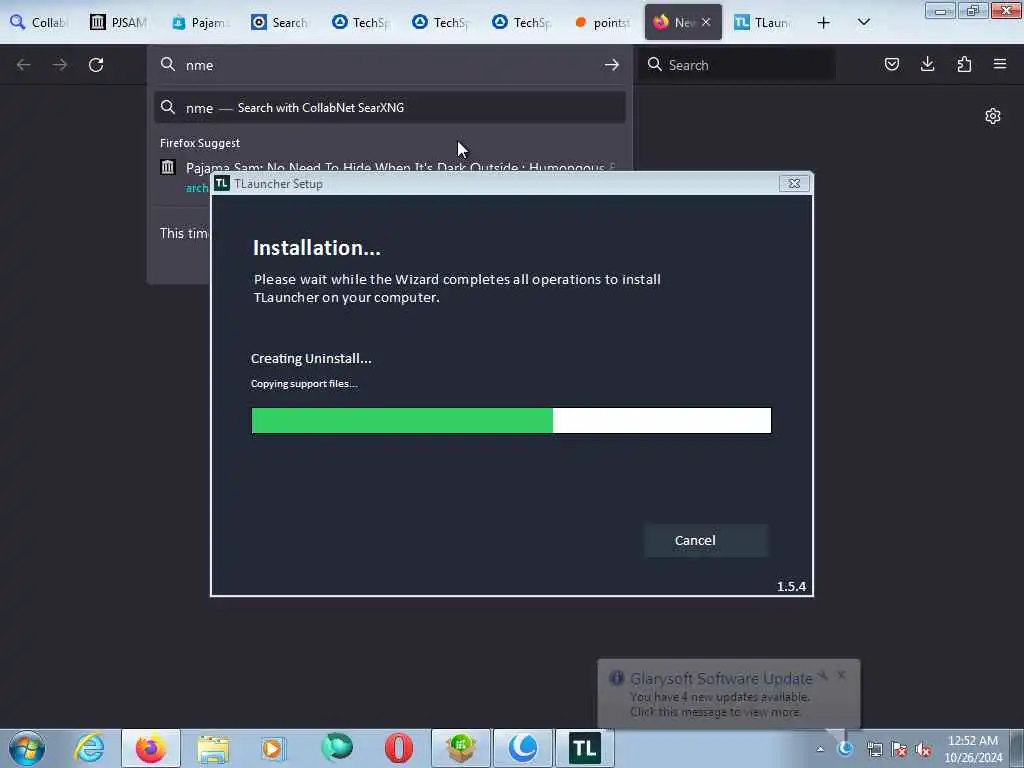Reload the current page

96,65
